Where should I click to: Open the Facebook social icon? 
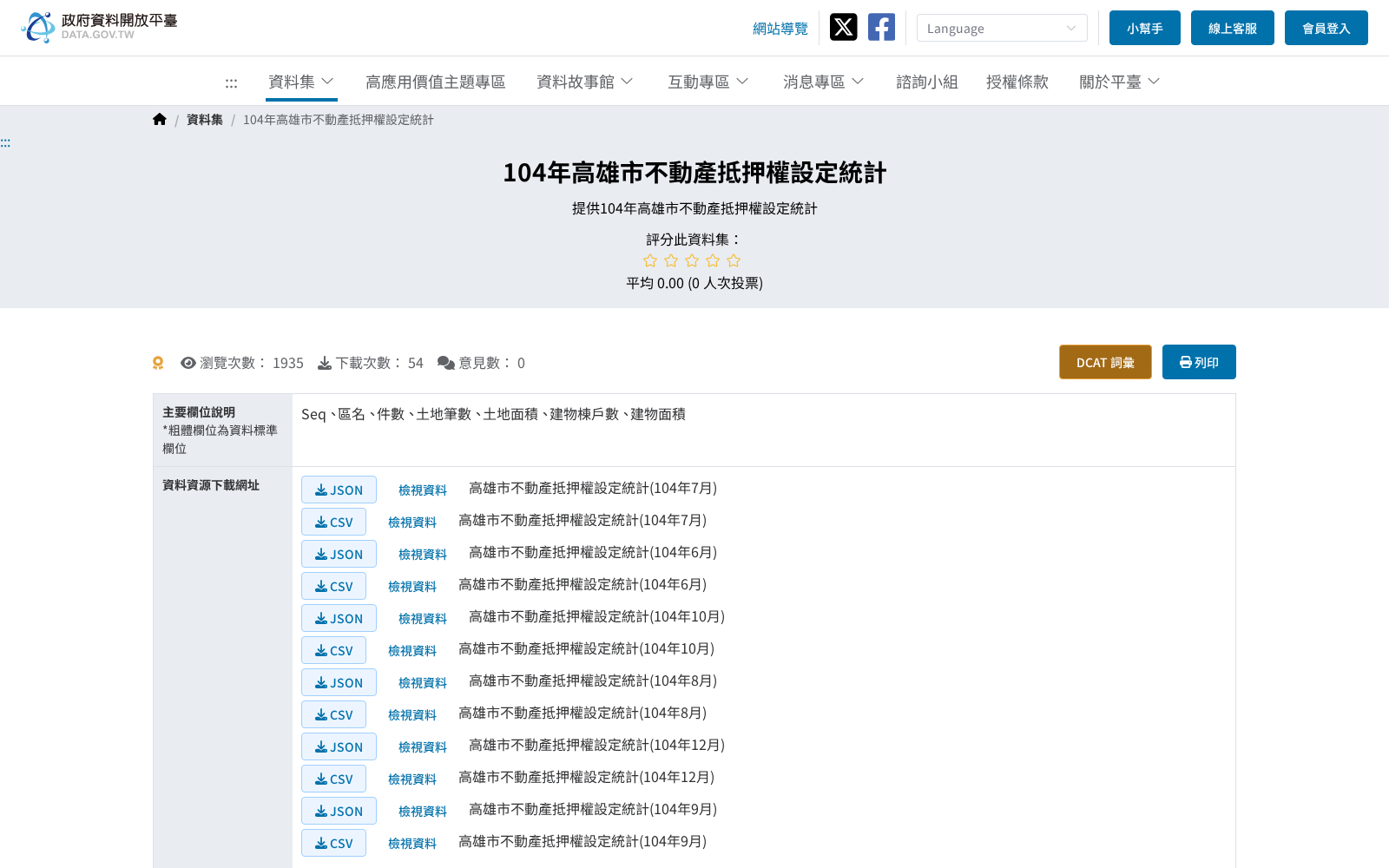[x=881, y=27]
